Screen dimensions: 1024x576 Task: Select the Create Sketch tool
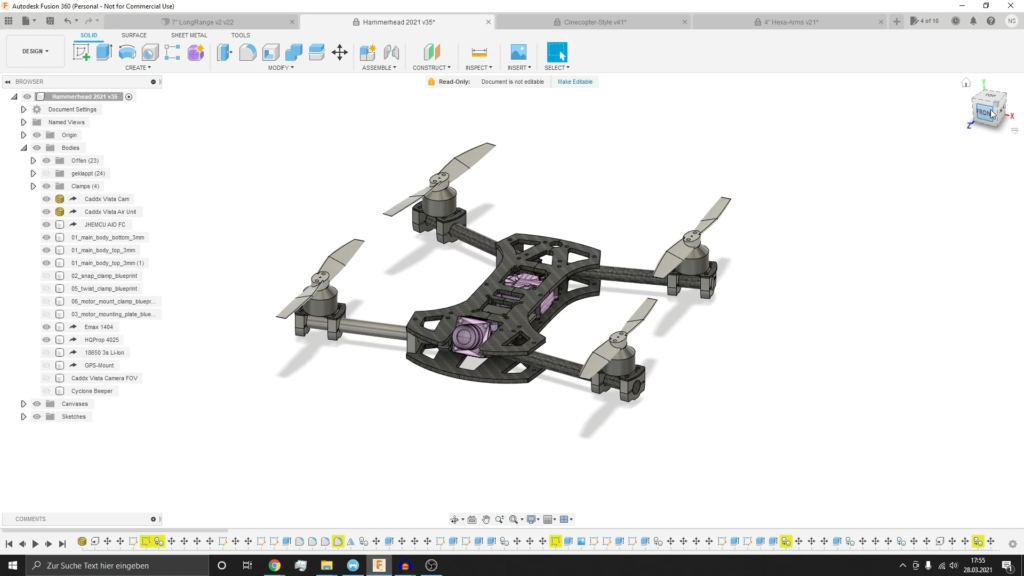pos(82,52)
